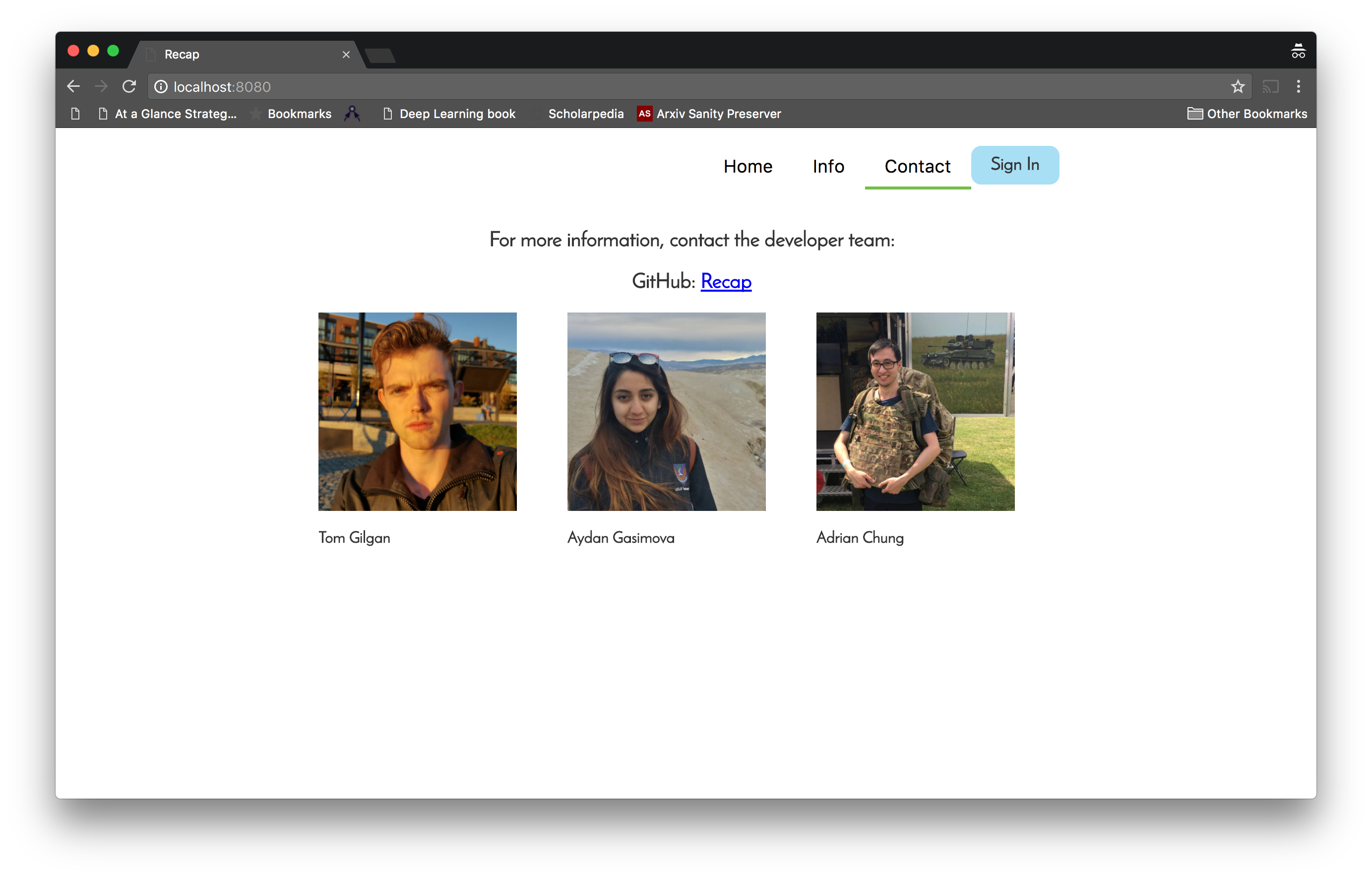Switch to the Info nav tab
Image resolution: width=1372 pixels, height=878 pixels.
click(828, 167)
